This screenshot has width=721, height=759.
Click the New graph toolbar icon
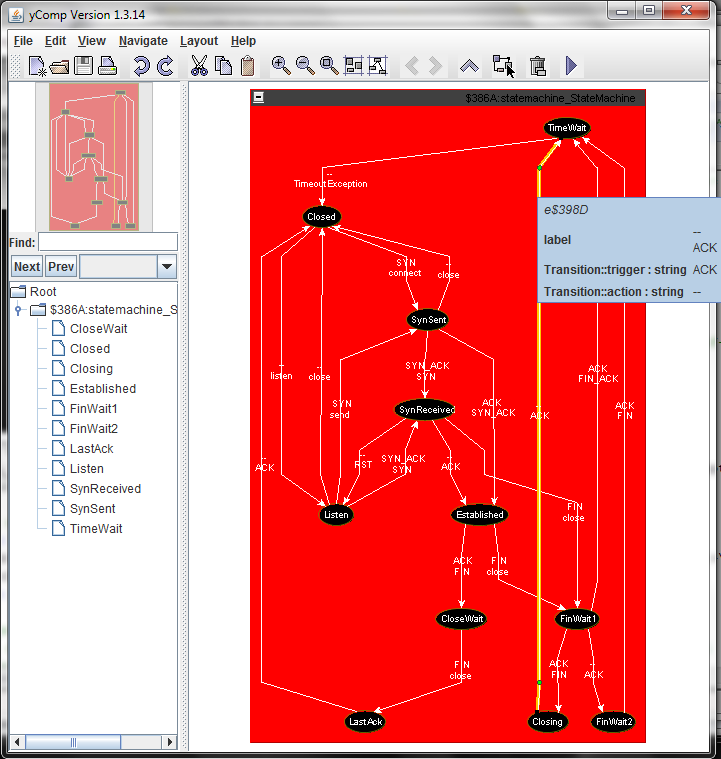36,66
